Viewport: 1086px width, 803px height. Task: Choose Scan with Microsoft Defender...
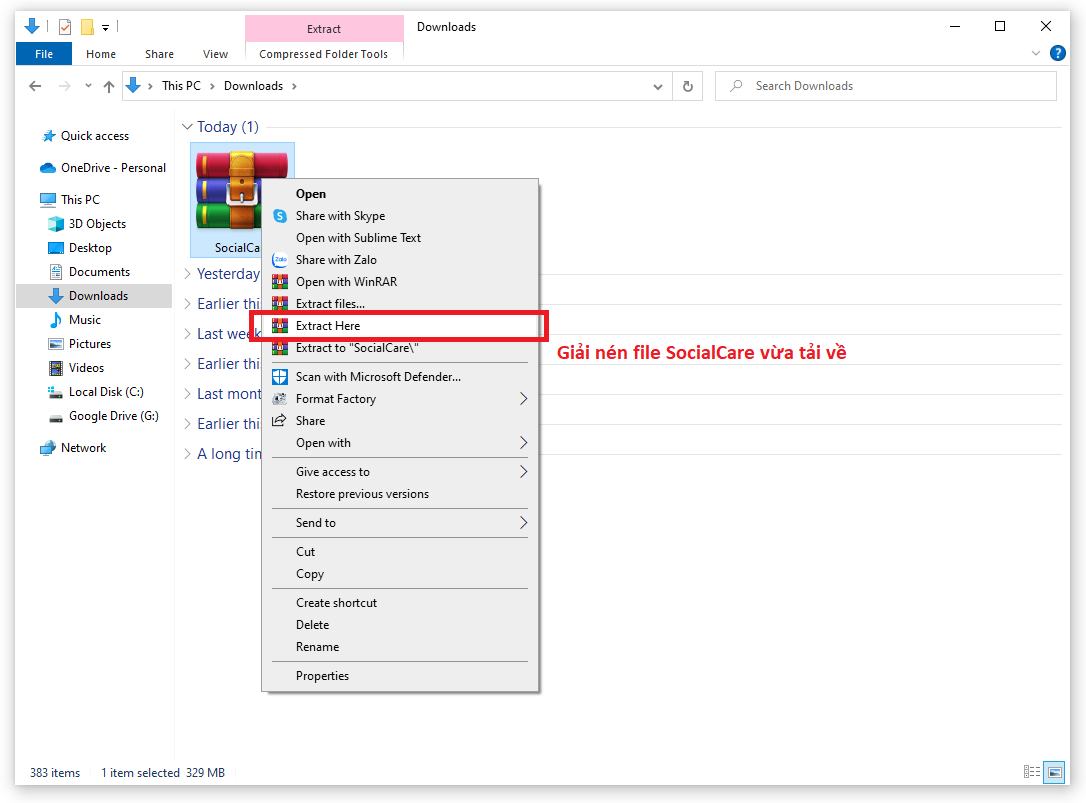pyautogui.click(x=400, y=377)
